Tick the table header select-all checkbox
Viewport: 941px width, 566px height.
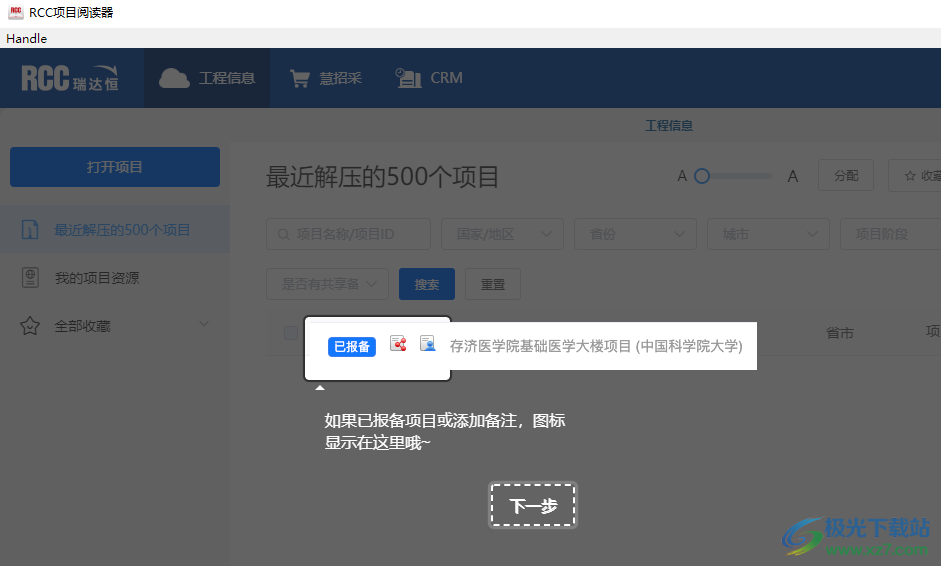(291, 333)
